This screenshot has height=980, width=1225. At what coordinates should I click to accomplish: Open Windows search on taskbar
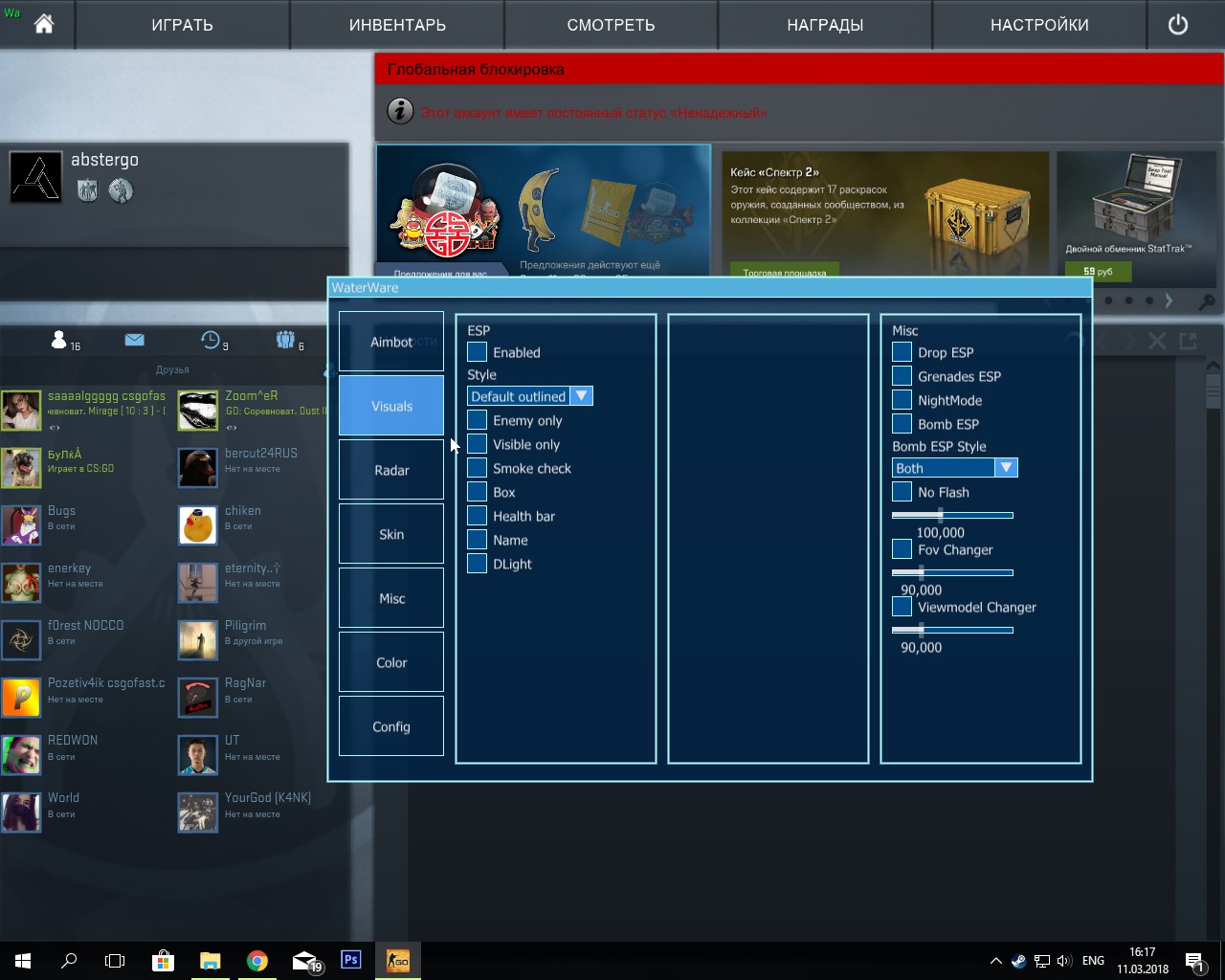[x=69, y=960]
